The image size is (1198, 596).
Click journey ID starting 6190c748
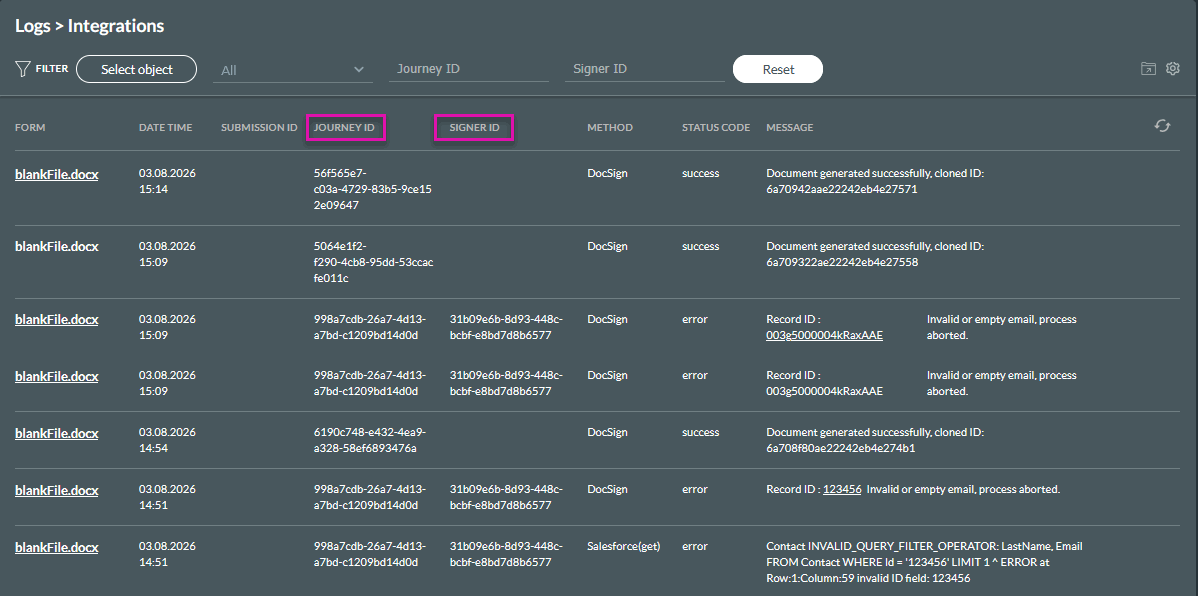(371, 440)
